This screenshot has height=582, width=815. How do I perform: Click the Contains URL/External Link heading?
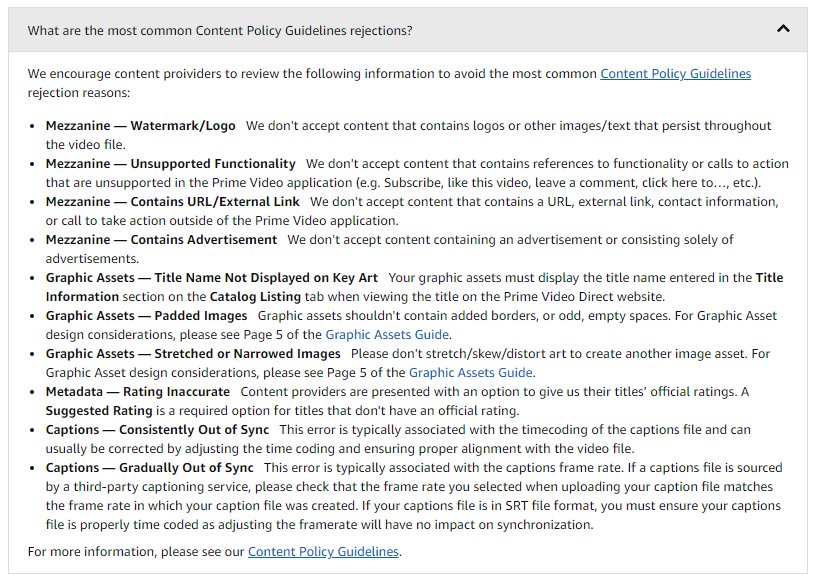173,202
